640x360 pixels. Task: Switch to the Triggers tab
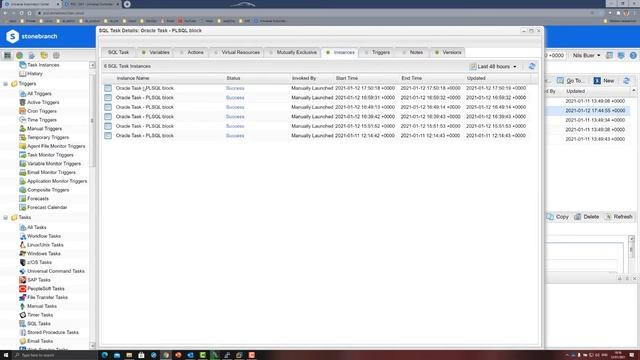coord(377,53)
